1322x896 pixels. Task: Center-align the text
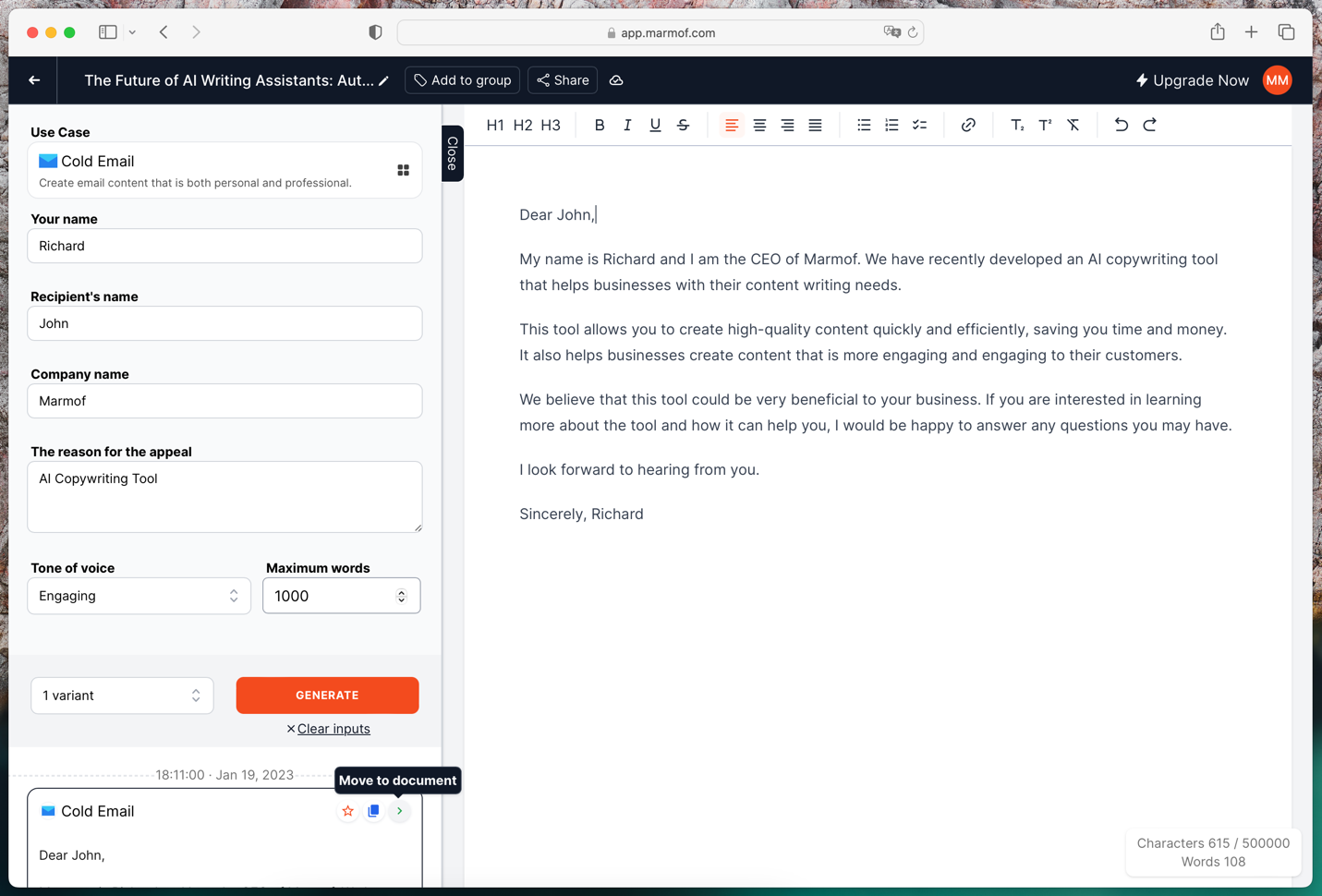click(759, 125)
